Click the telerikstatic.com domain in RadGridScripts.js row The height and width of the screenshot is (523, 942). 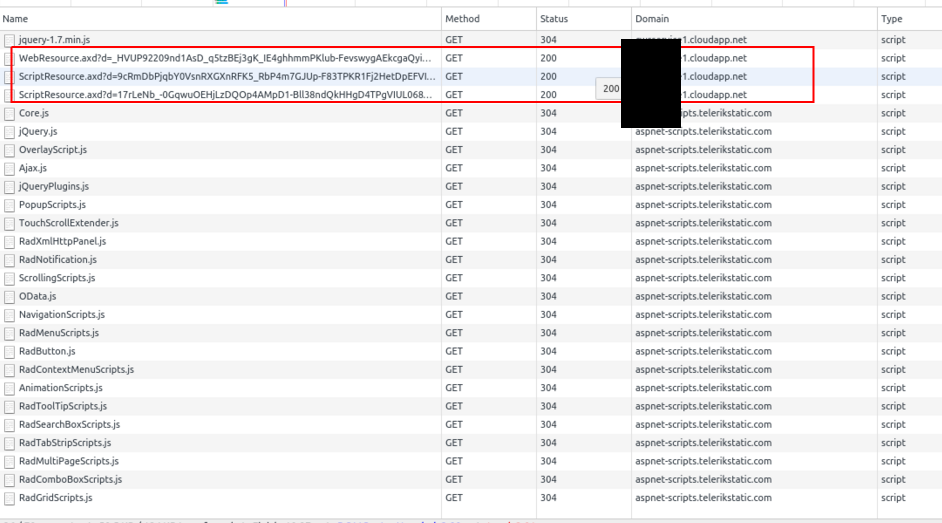[703, 498]
